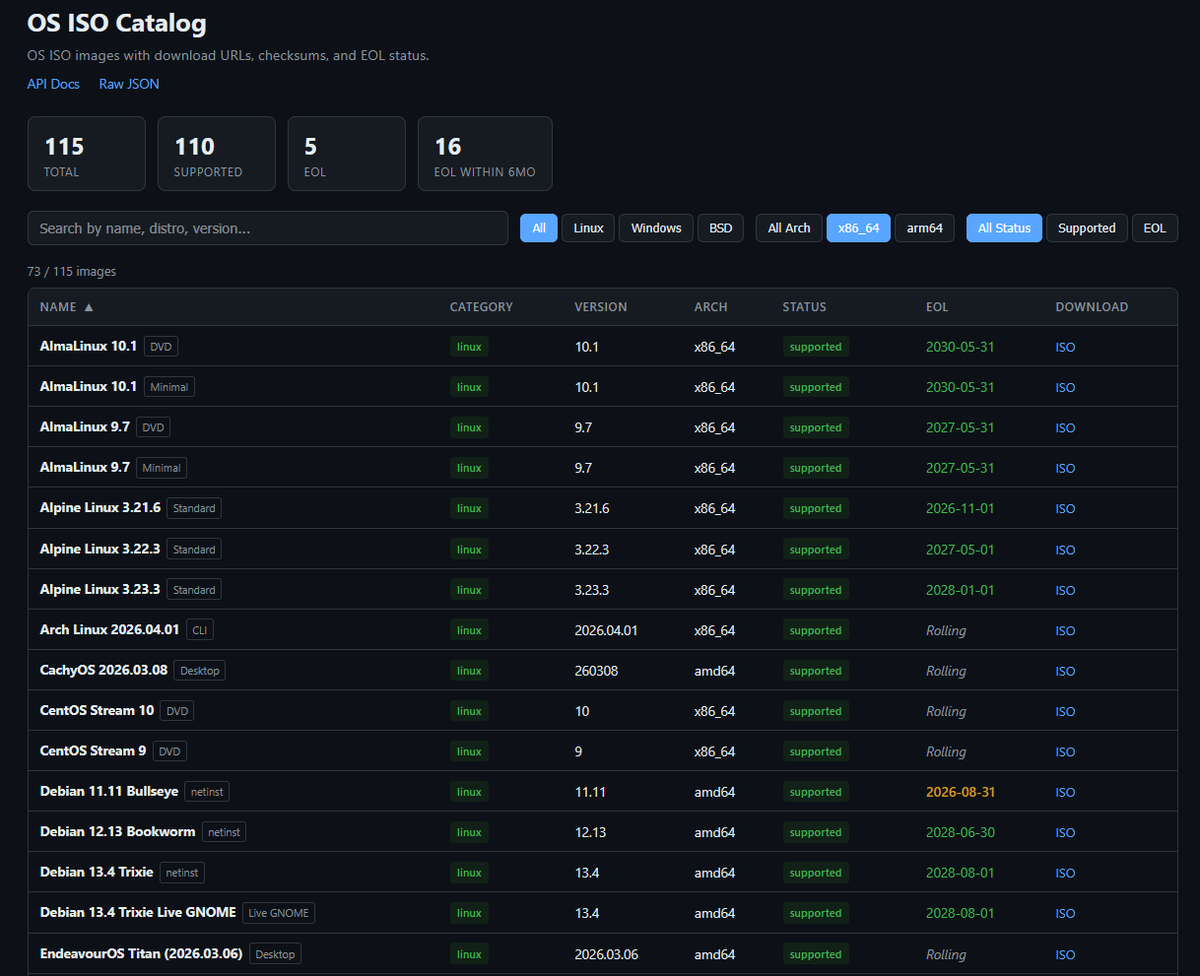Click the CLI tag on Arch Linux
The image size is (1200, 976).
200,630
